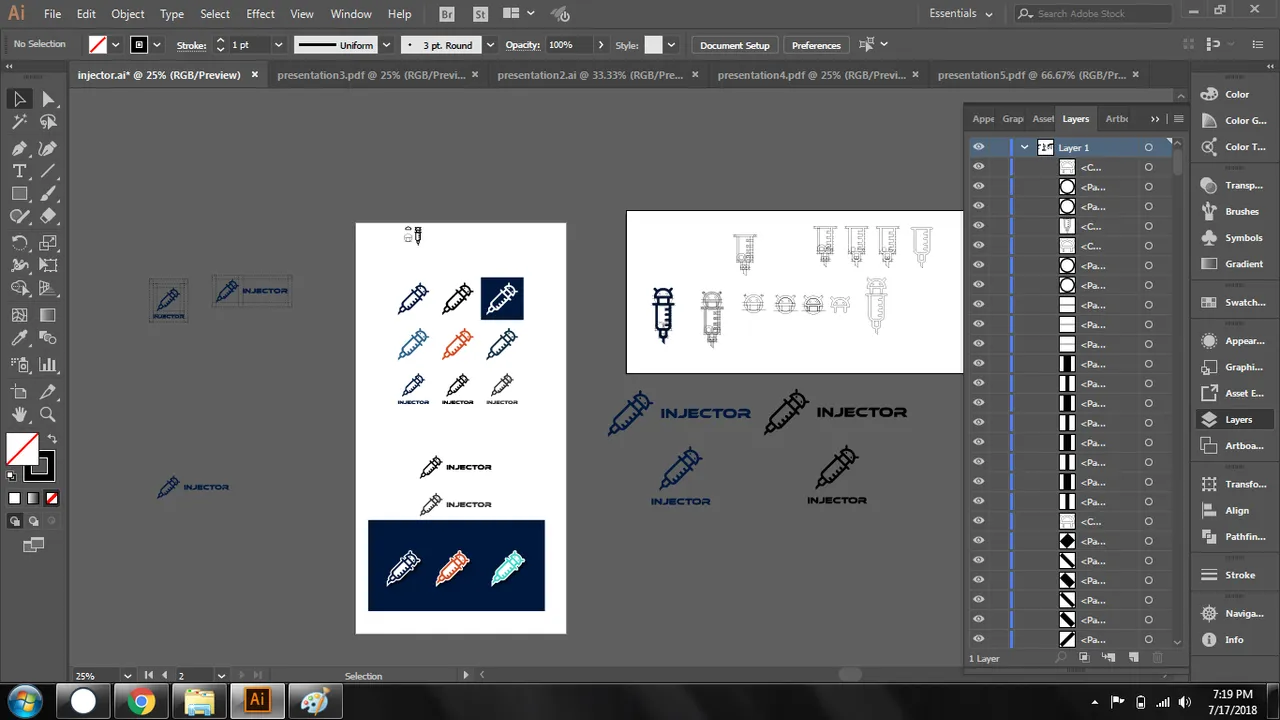Screen dimensions: 1280x720
Task: Click Layer 1 target circle
Action: click(x=1149, y=147)
